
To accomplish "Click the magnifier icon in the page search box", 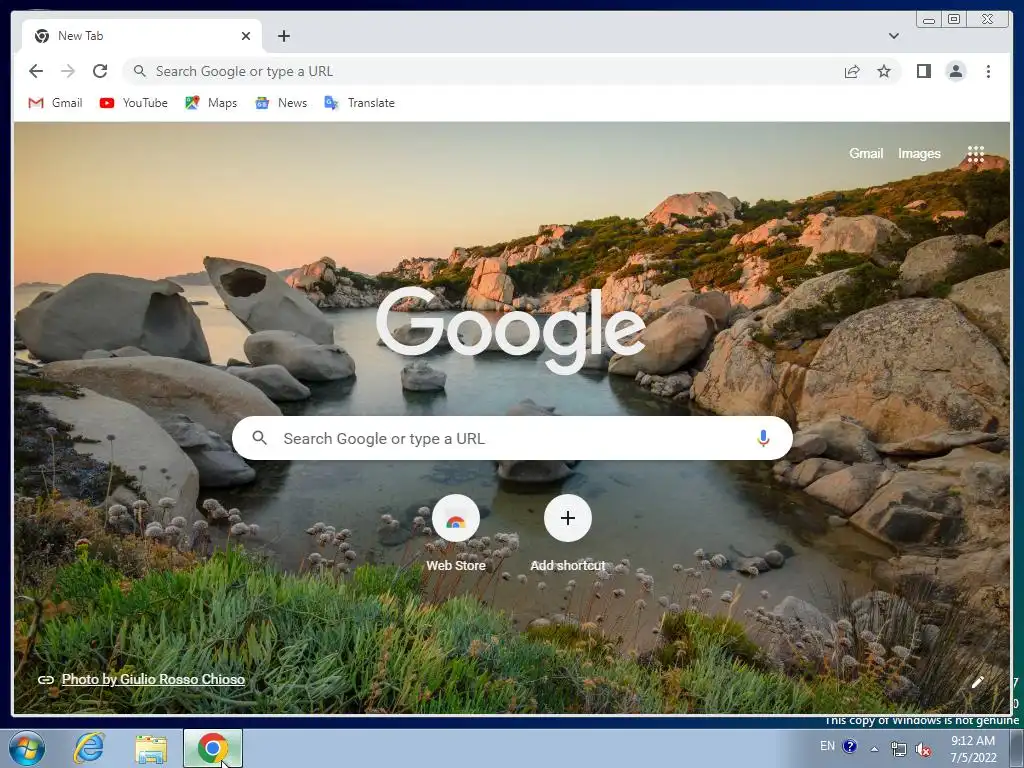I will [259, 438].
